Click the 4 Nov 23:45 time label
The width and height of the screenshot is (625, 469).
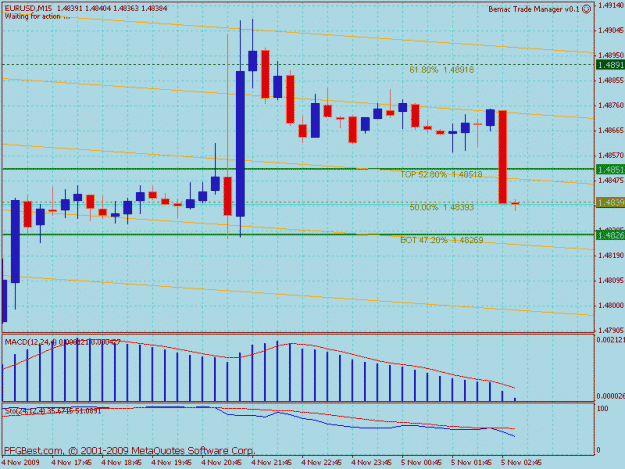point(371,463)
